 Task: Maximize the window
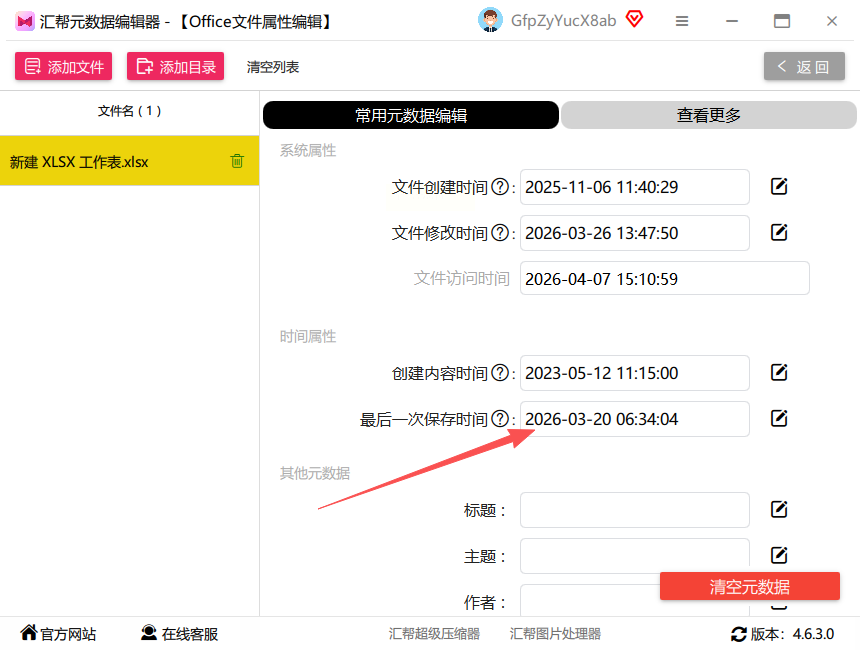point(782,21)
